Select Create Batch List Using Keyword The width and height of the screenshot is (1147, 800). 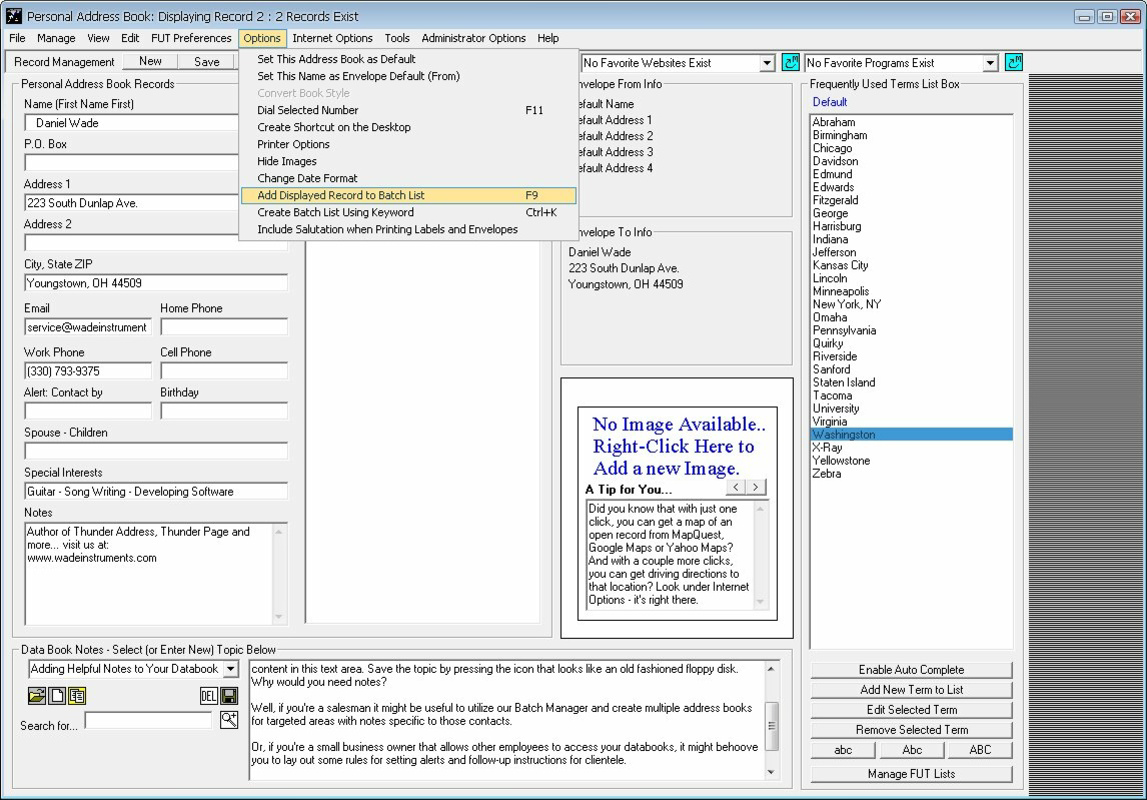[x=408, y=212]
